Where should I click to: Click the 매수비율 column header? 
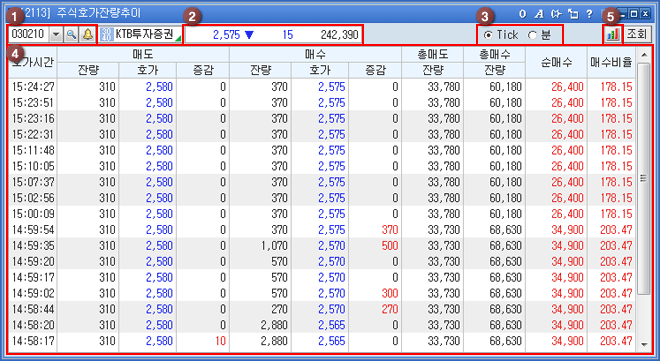click(x=611, y=62)
